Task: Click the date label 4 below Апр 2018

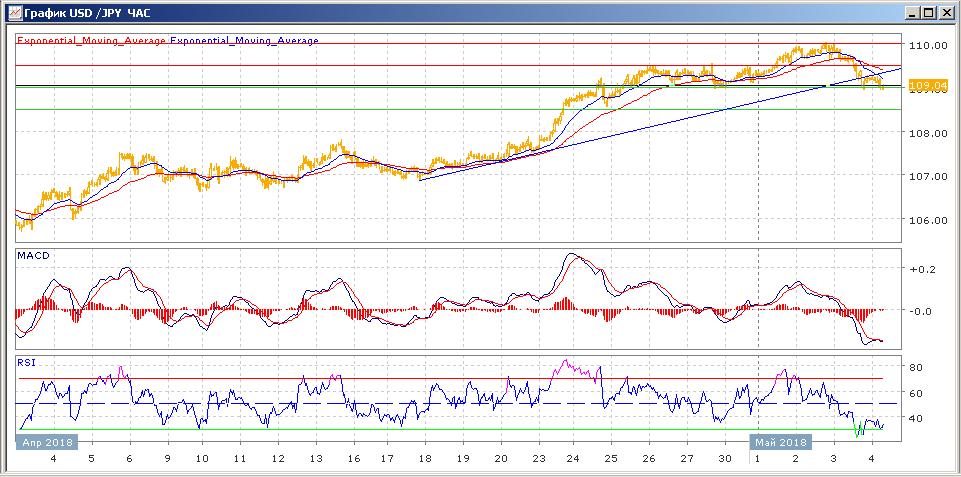Action: 53,459
